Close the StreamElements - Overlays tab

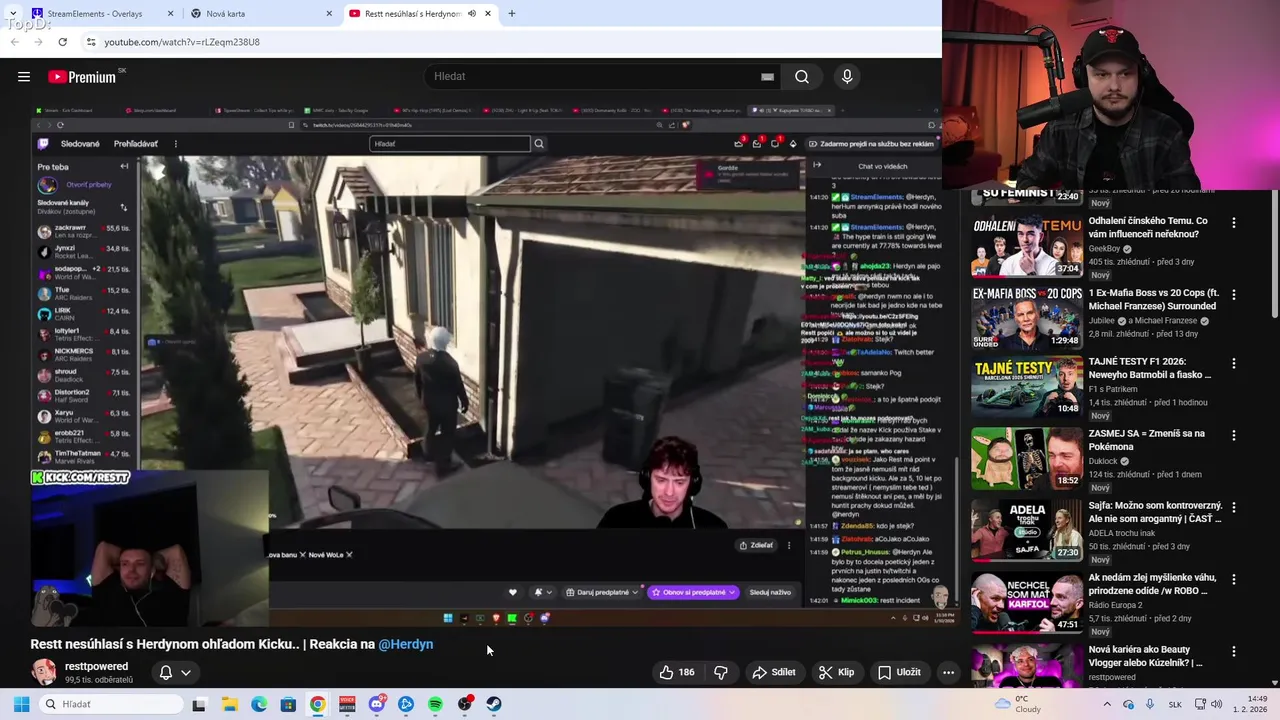point(170,14)
